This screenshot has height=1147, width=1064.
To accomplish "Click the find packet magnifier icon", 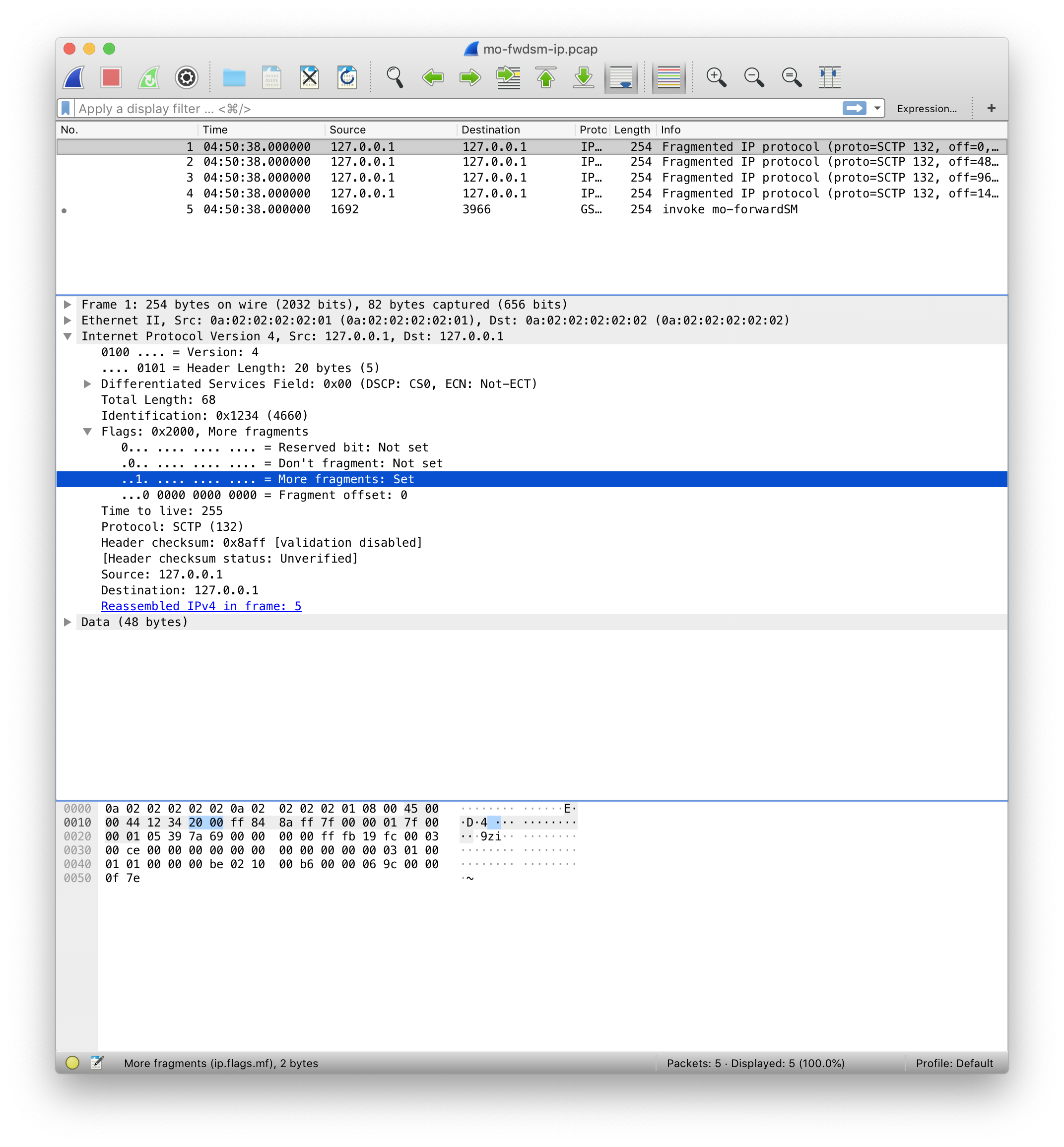I will pyautogui.click(x=395, y=77).
